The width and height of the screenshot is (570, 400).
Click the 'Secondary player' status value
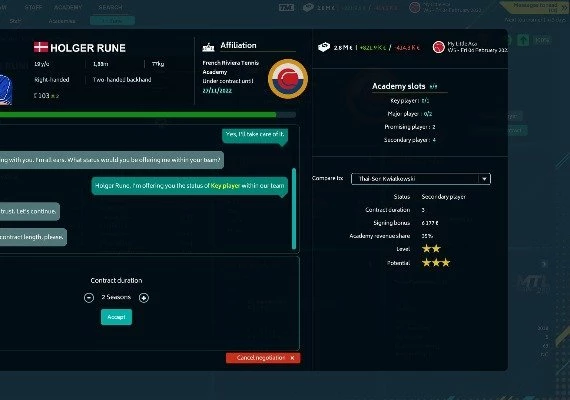(443, 197)
